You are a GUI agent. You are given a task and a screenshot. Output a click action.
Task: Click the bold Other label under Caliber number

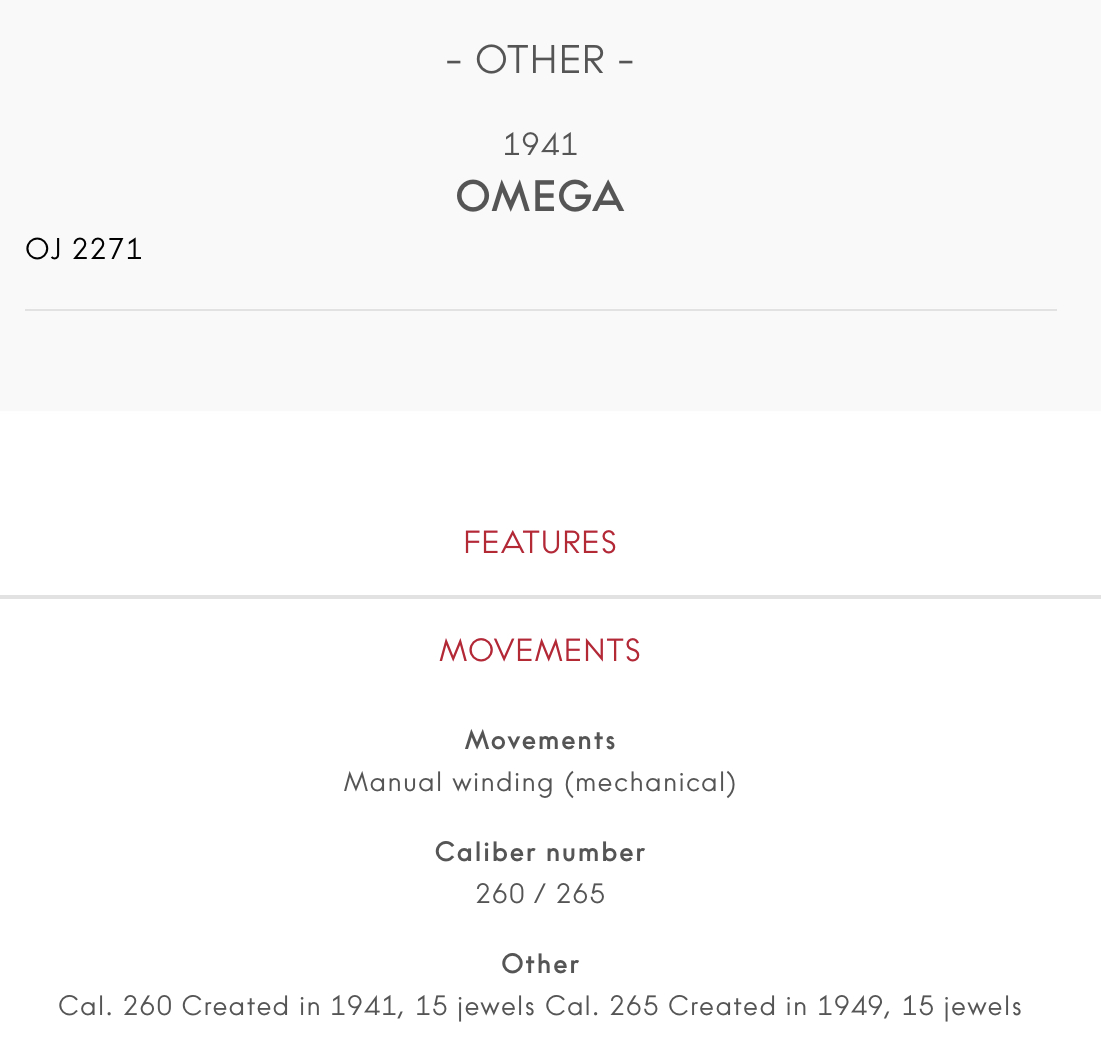pyautogui.click(x=540, y=964)
